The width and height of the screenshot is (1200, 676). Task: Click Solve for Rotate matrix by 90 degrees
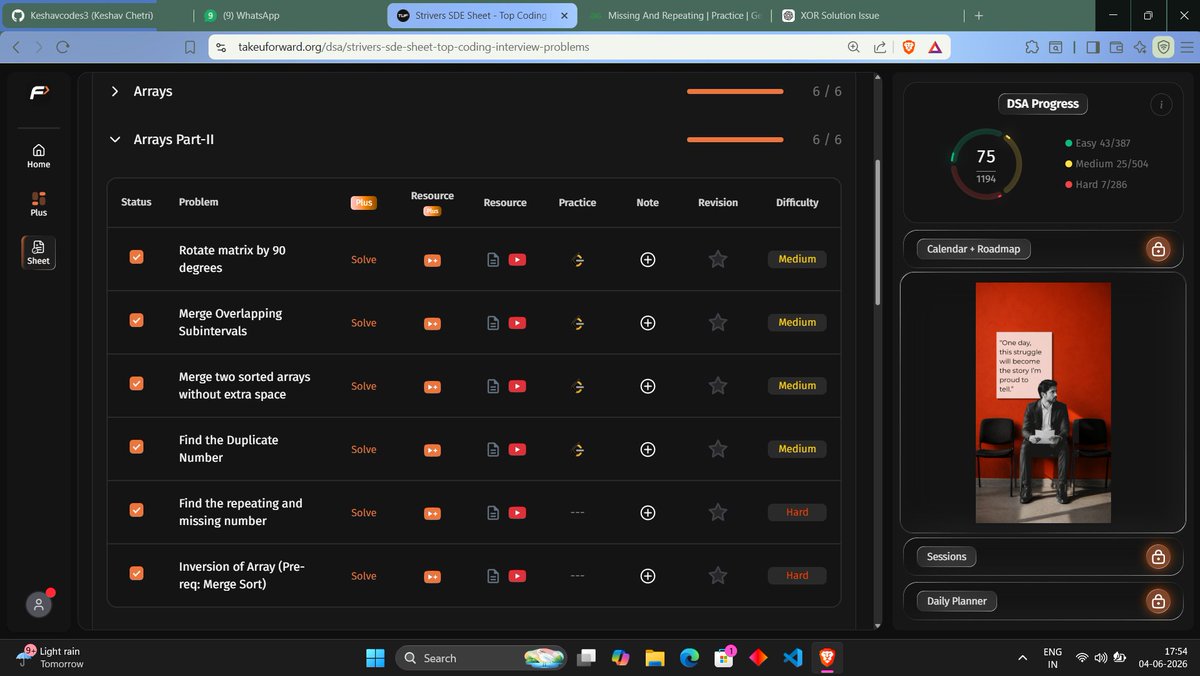click(364, 260)
